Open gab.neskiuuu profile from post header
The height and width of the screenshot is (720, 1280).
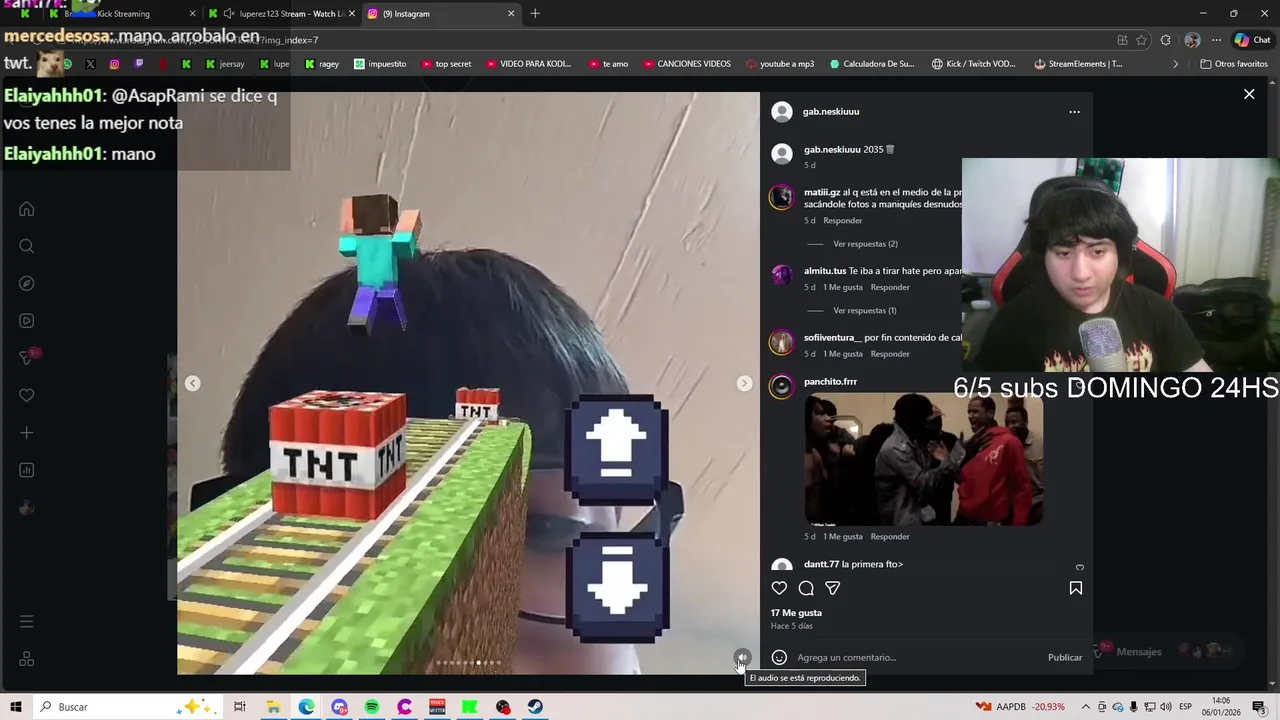(x=830, y=112)
